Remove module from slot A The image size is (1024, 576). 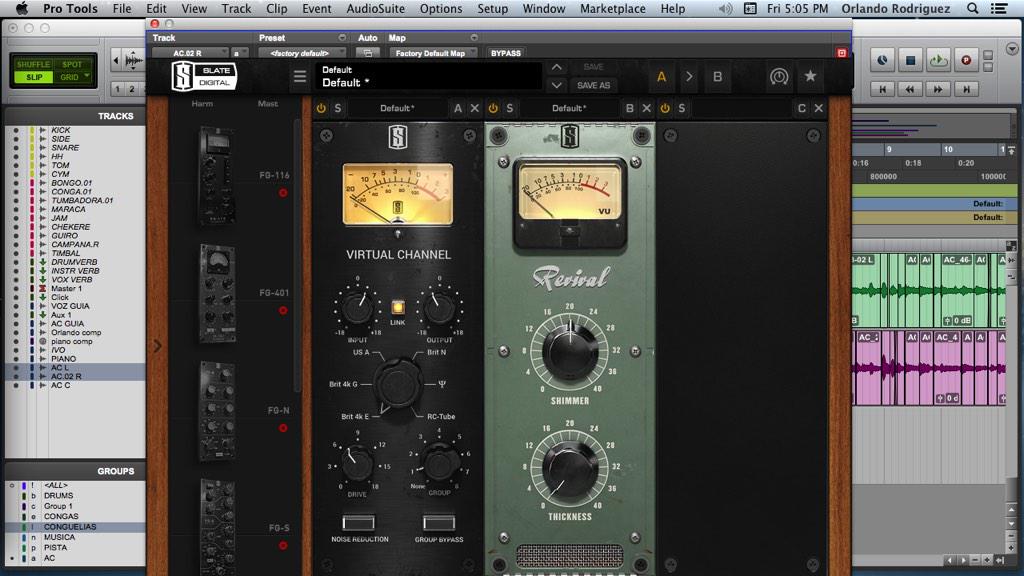pos(475,108)
